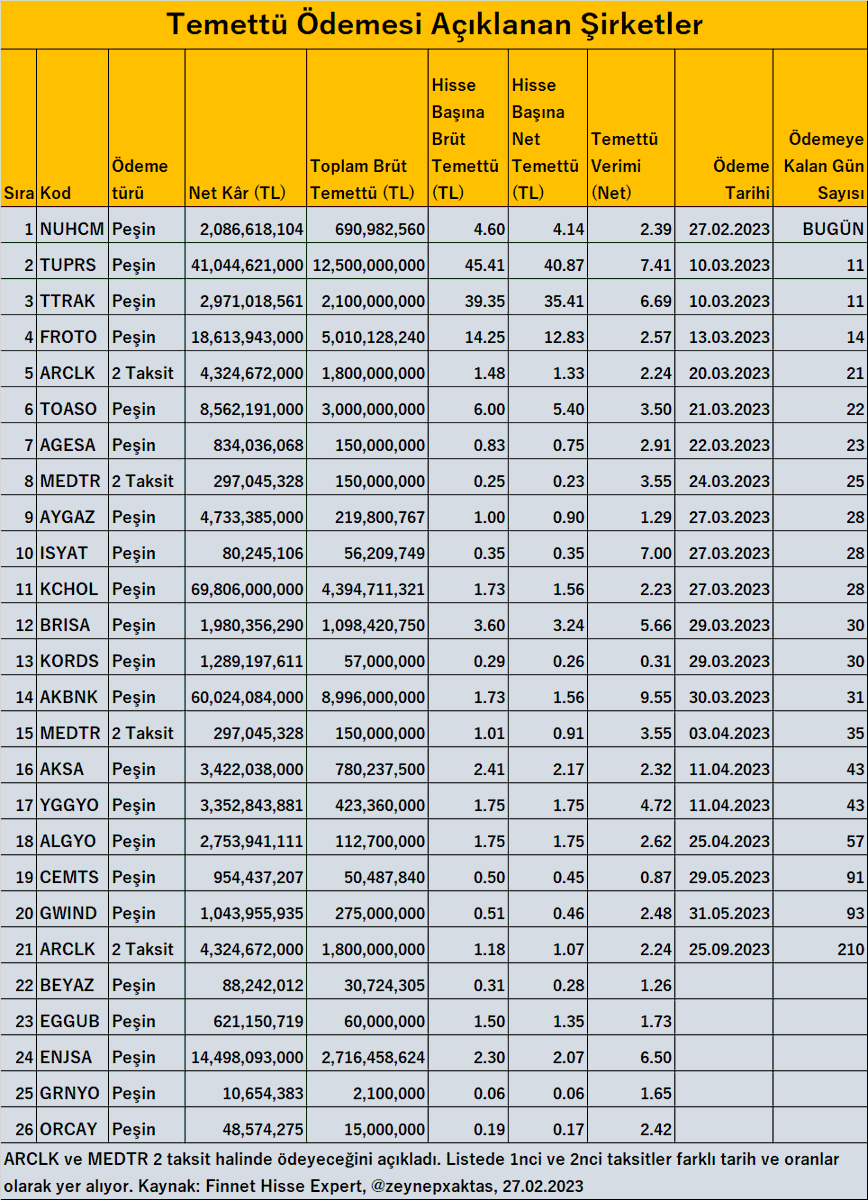Image resolution: width=868 pixels, height=1200 pixels.
Task: Select net profit value 41,044,621,000
Action: pos(247,265)
